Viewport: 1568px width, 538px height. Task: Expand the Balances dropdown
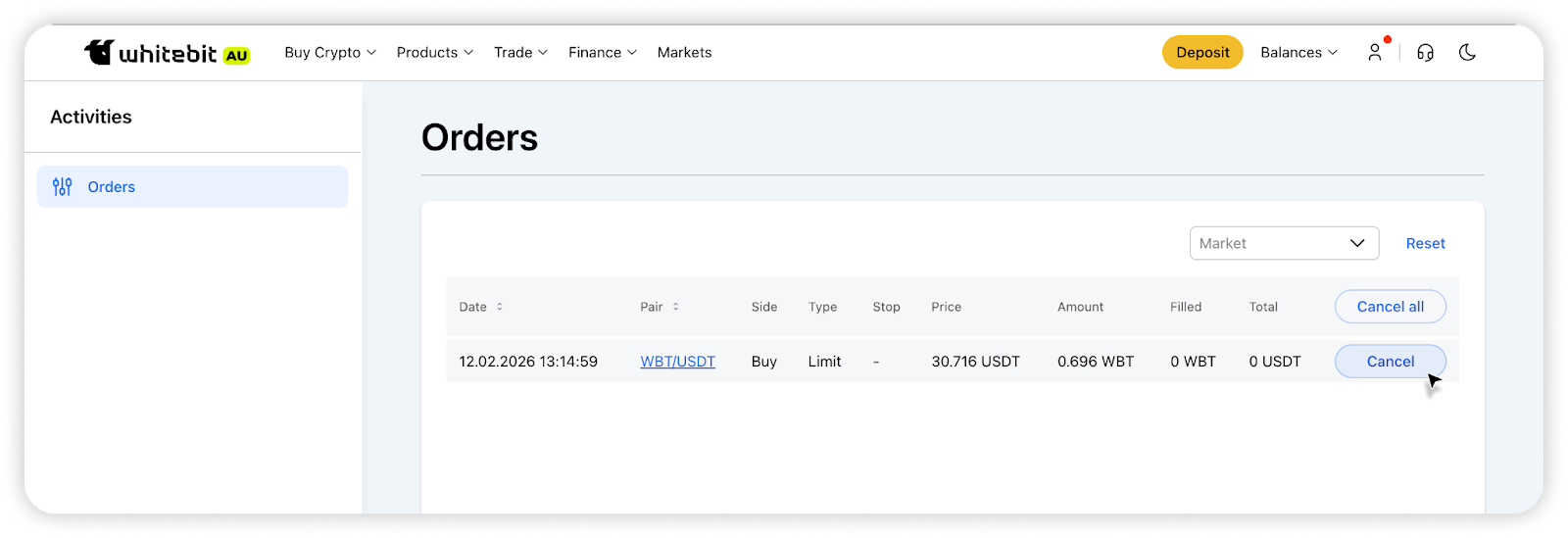tap(1298, 53)
